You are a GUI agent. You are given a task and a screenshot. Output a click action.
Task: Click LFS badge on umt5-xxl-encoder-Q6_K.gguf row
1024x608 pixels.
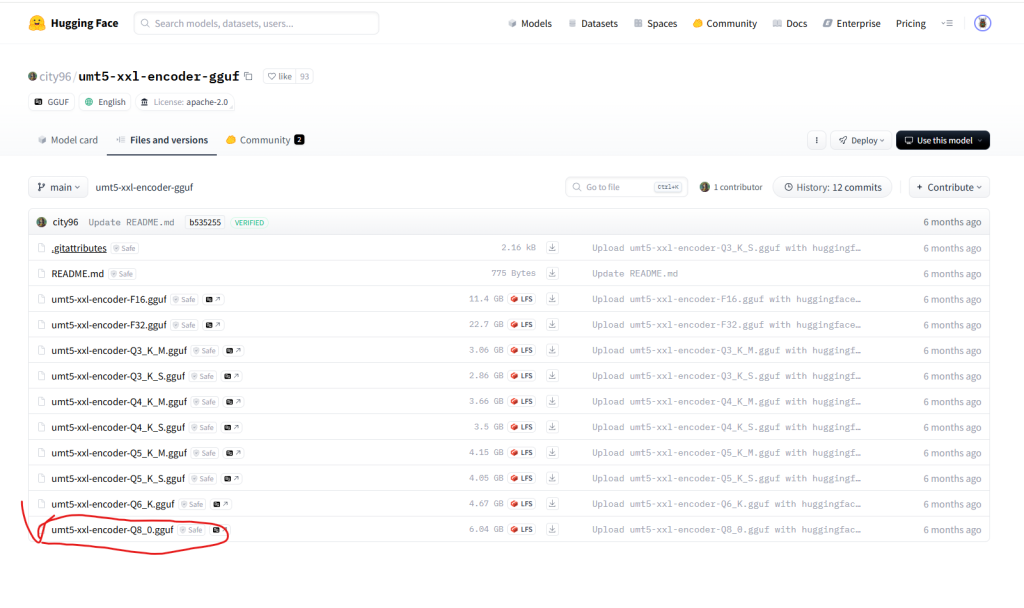(x=522, y=504)
